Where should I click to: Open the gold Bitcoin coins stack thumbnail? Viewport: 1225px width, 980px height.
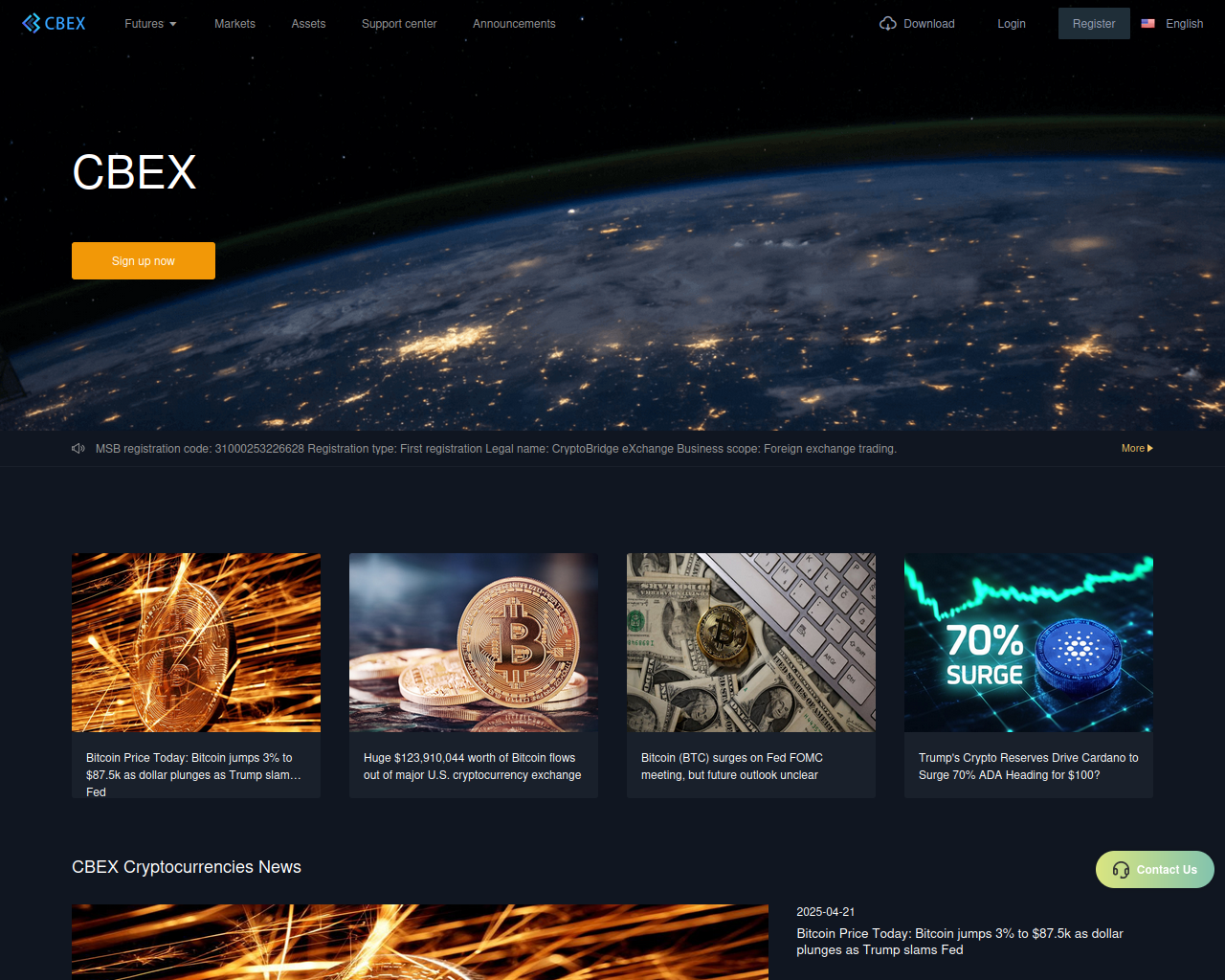474,642
